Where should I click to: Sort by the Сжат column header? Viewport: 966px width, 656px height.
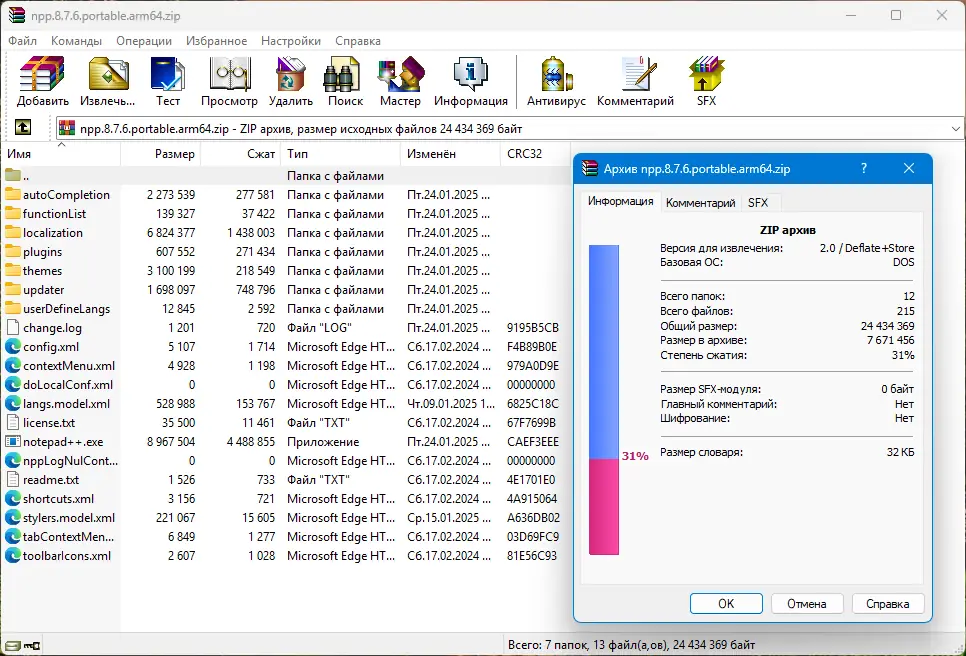241,154
